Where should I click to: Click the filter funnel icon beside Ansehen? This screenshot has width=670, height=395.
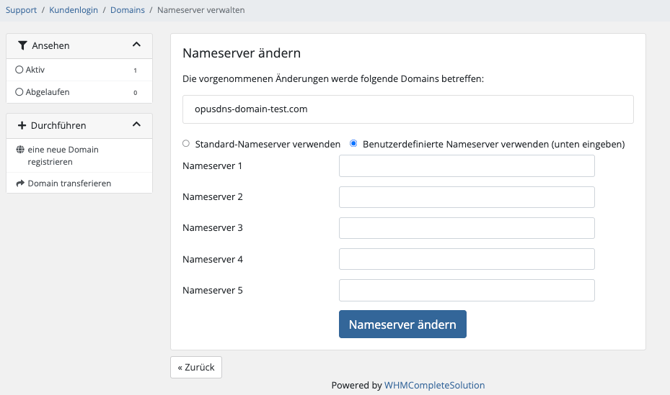(x=23, y=45)
